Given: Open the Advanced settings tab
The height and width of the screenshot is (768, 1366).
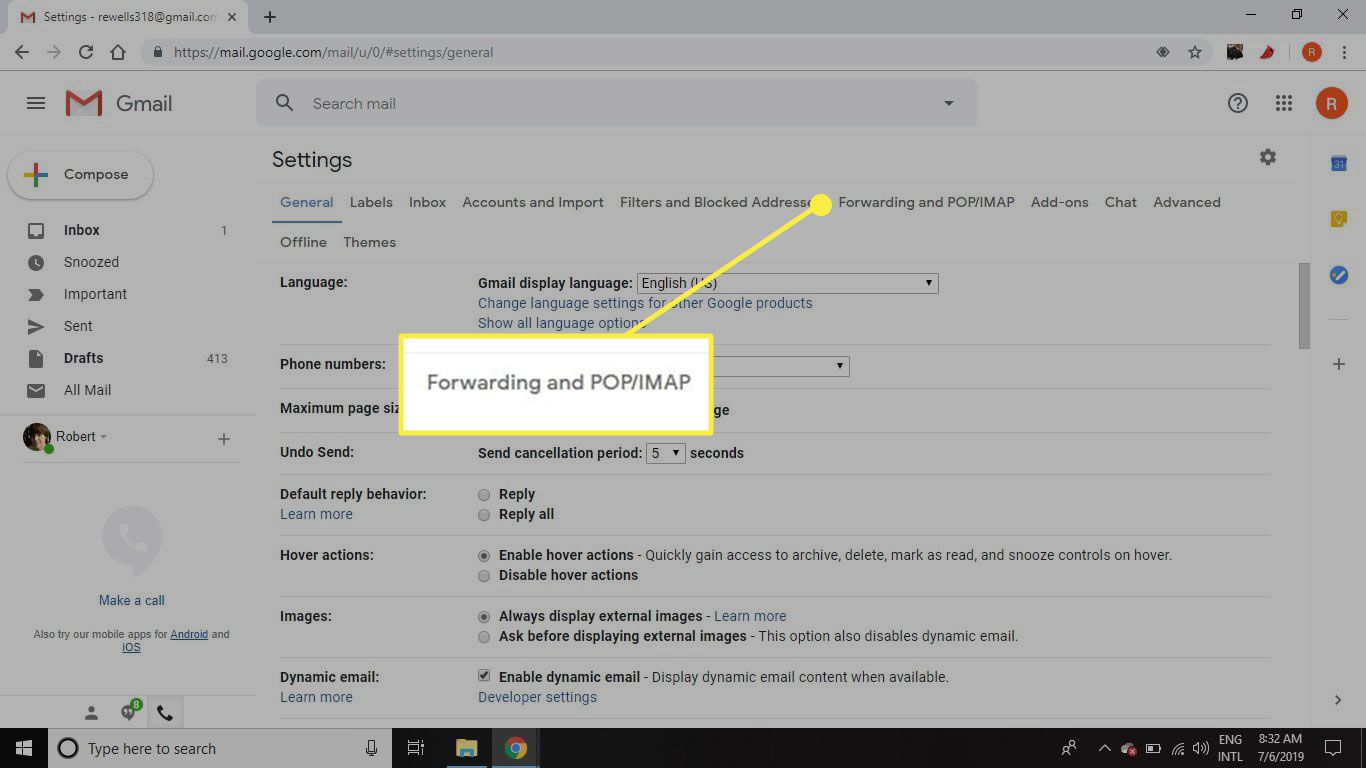Looking at the screenshot, I should point(1187,202).
